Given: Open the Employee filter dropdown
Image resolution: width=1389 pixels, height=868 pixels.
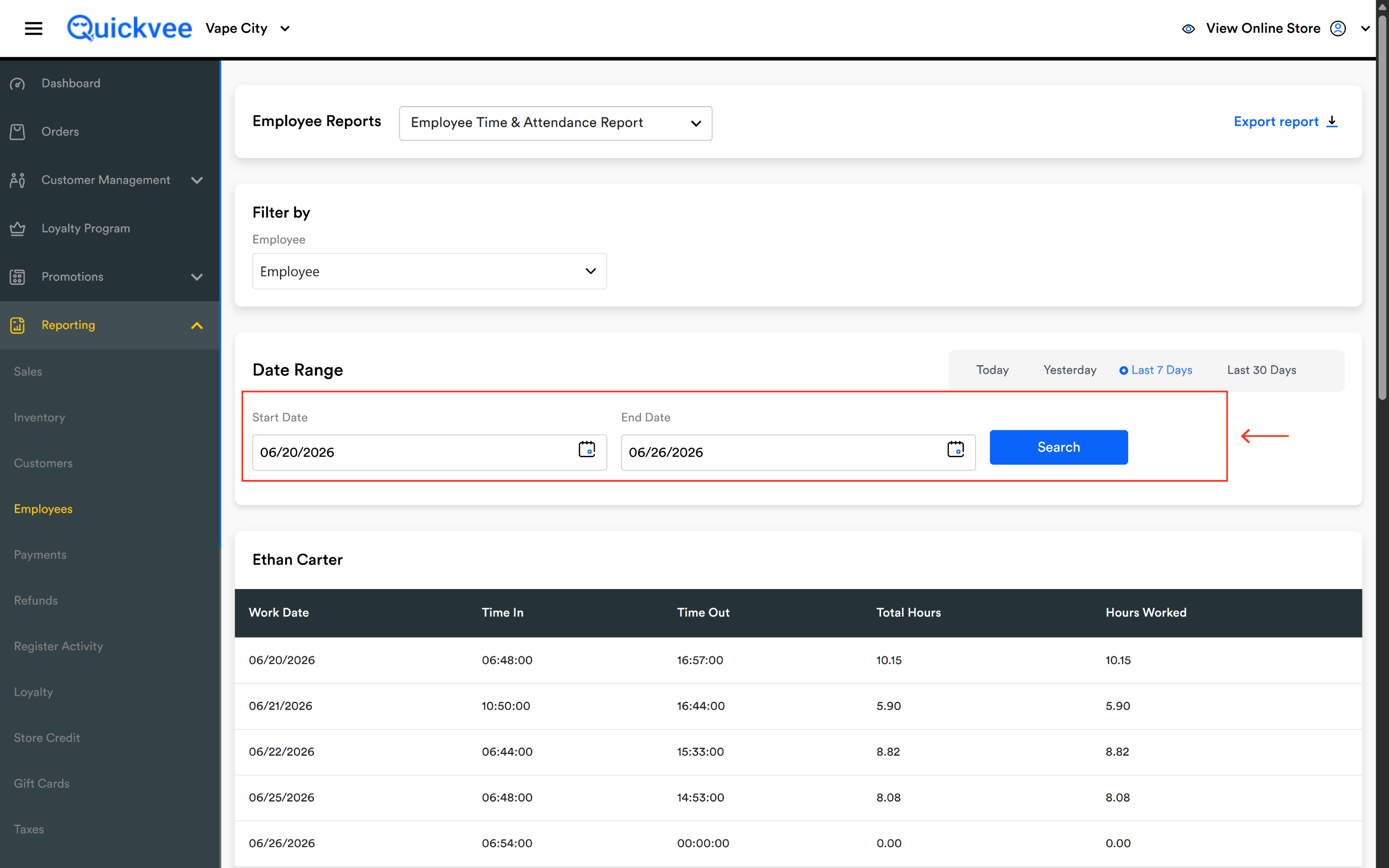Looking at the screenshot, I should click(429, 272).
